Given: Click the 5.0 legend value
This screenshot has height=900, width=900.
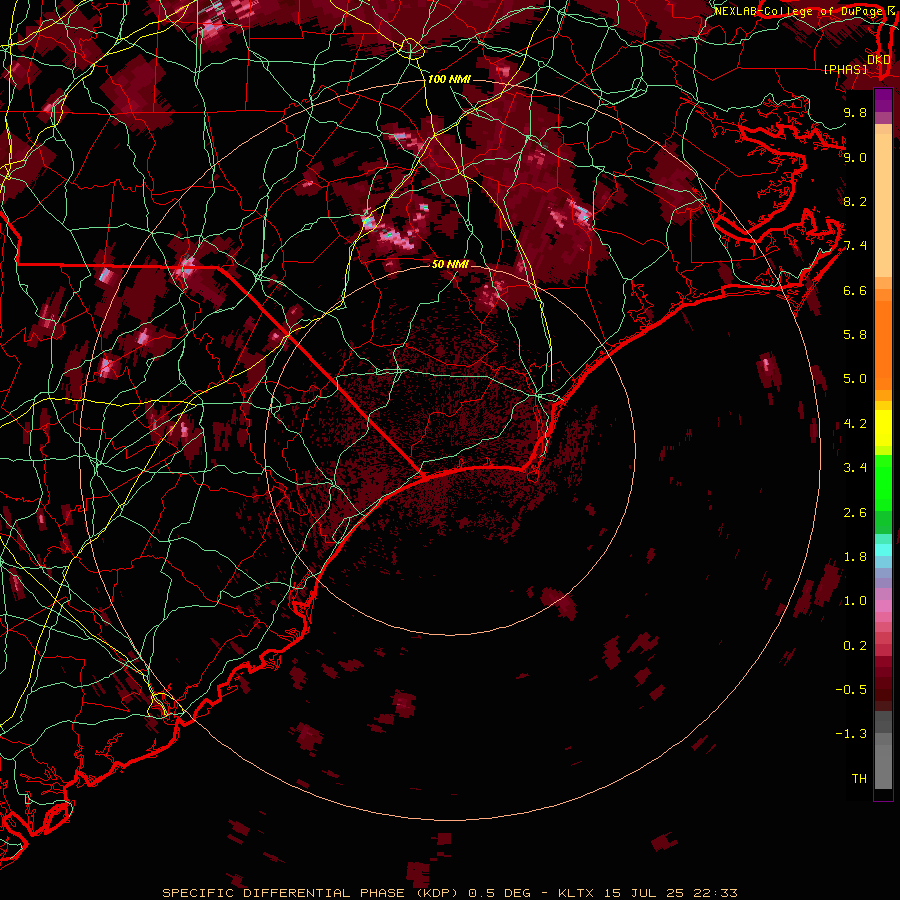Looking at the screenshot, I should (855, 379).
